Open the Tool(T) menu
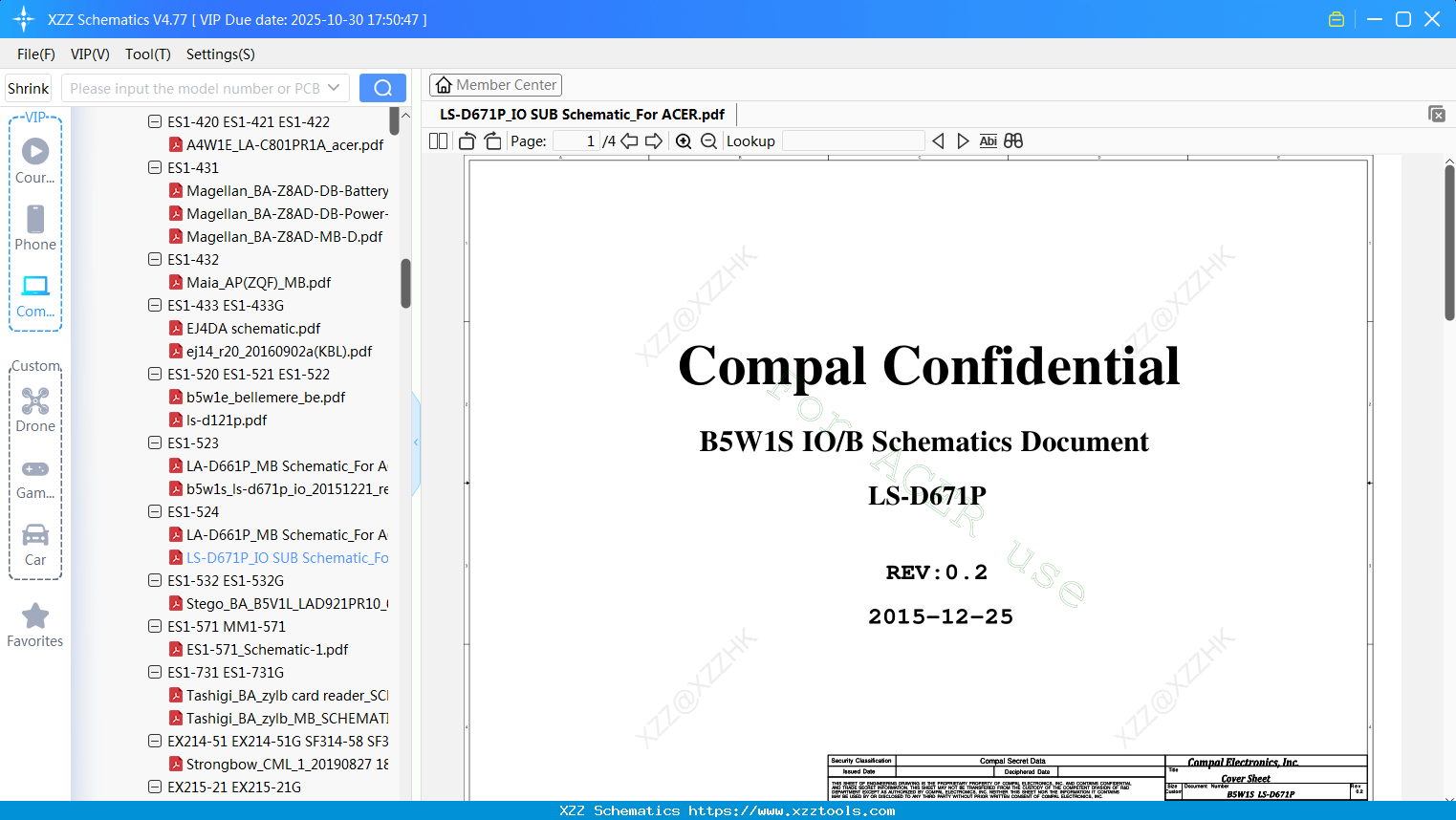1456x820 pixels. [148, 54]
